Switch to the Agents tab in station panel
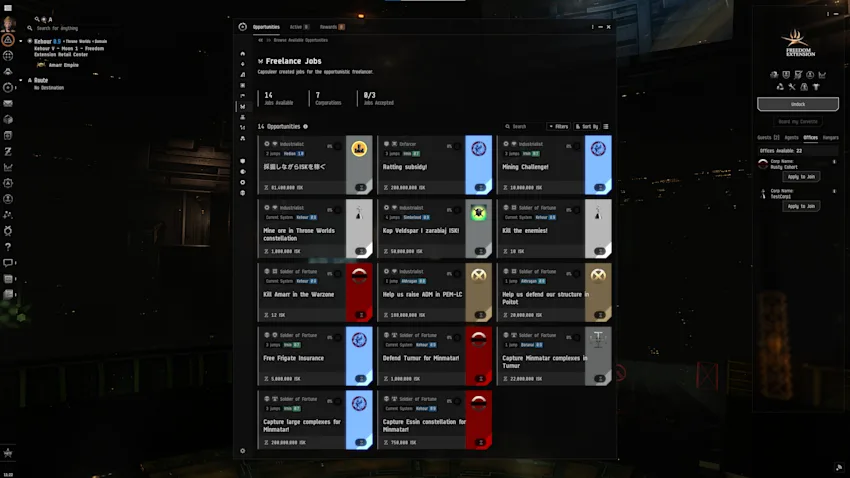 [x=791, y=138]
